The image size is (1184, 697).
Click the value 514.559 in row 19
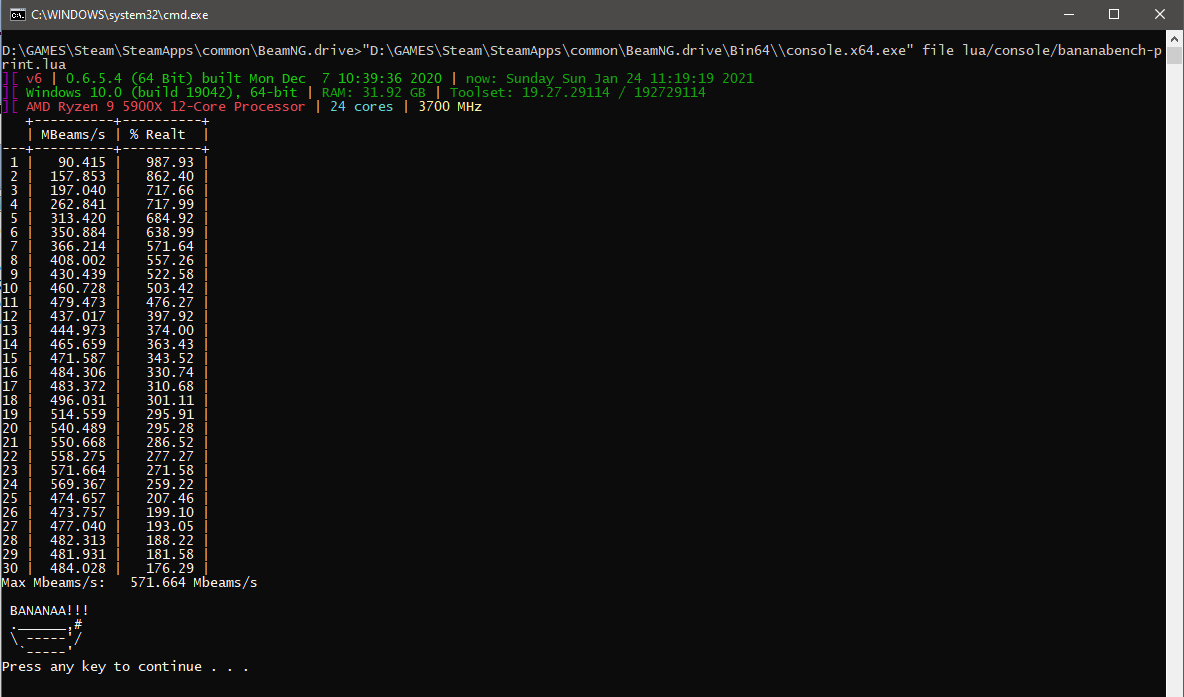(78, 414)
